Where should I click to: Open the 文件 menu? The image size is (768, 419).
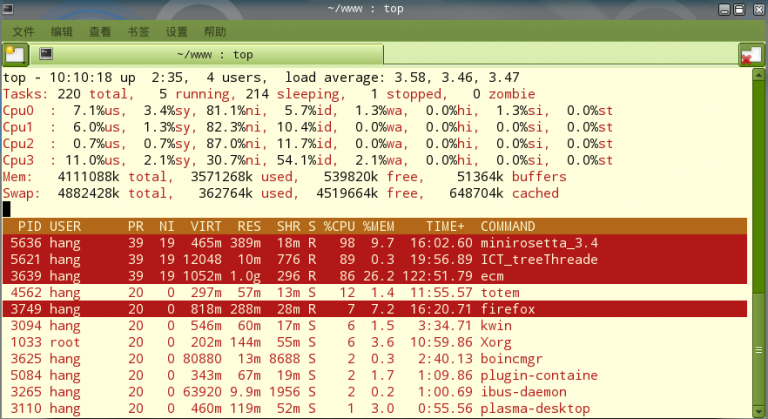point(23,32)
